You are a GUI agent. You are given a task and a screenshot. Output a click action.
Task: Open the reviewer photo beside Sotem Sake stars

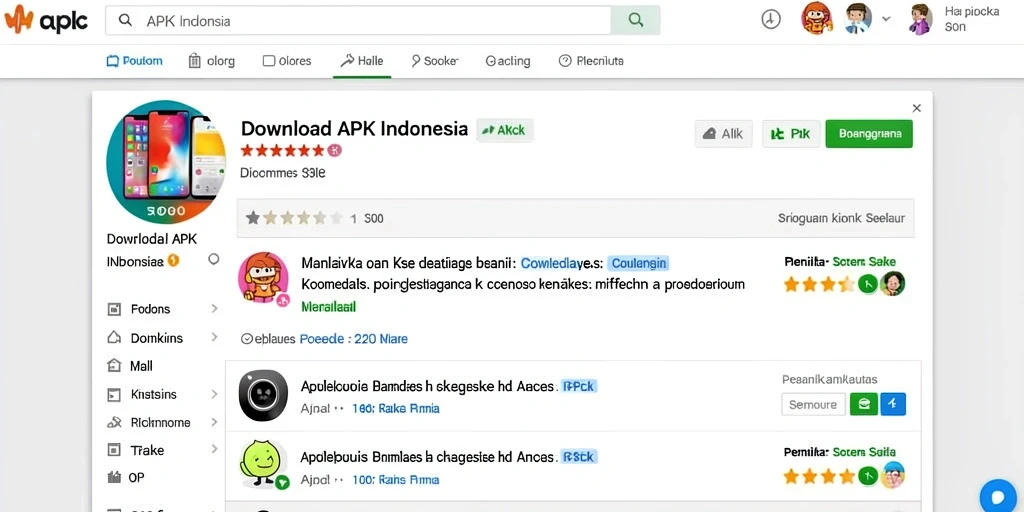tap(892, 284)
